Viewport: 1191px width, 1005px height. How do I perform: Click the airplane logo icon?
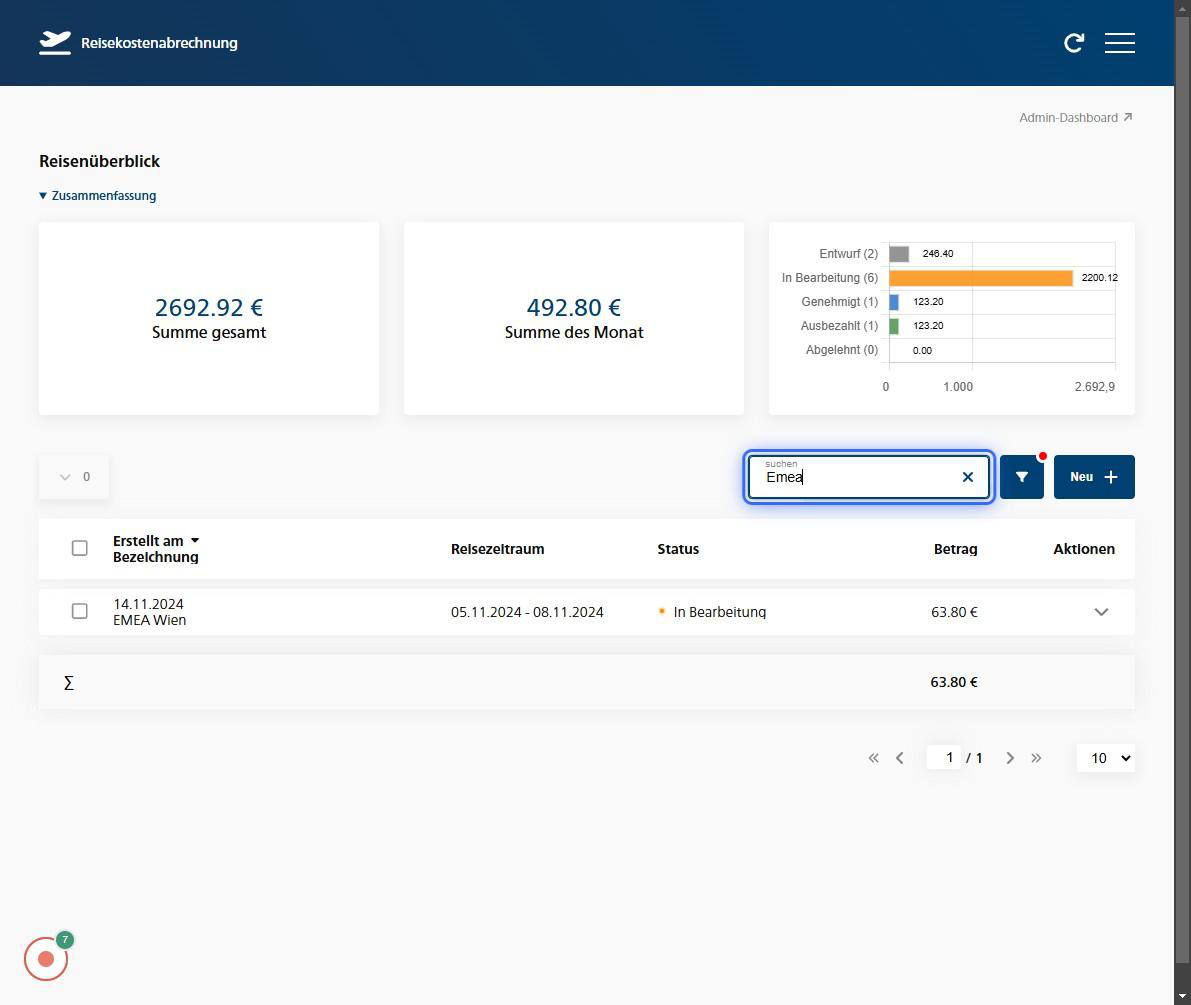pos(55,43)
